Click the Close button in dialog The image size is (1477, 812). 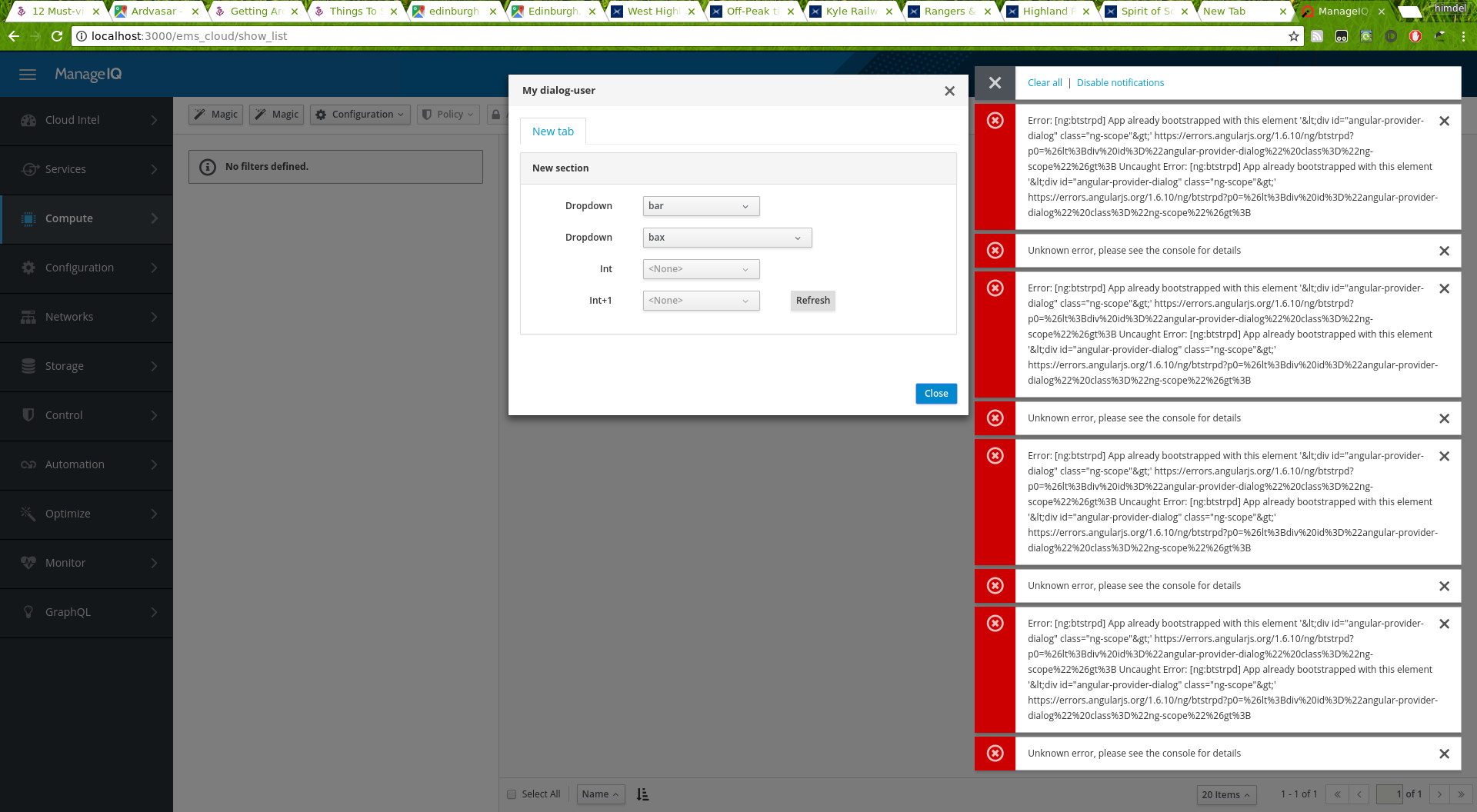click(936, 394)
